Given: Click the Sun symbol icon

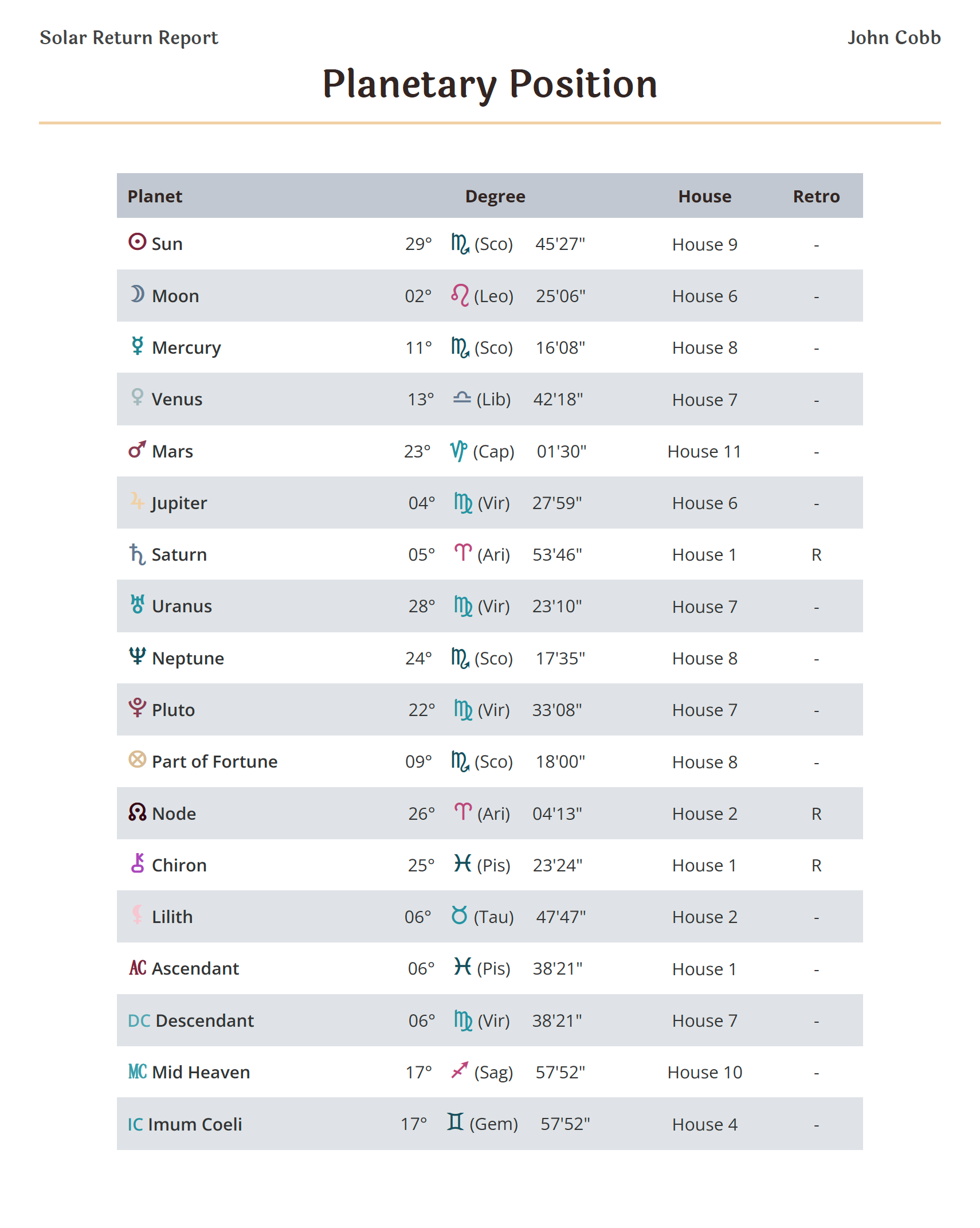Looking at the screenshot, I should click(137, 242).
